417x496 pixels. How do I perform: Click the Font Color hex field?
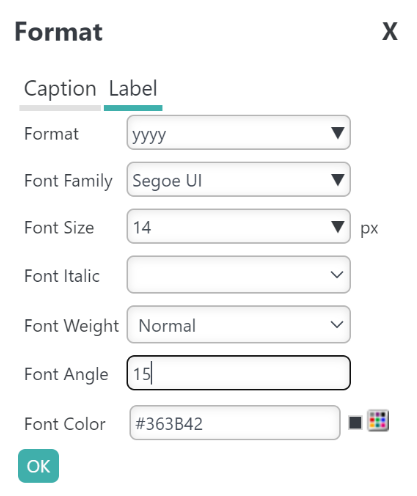click(x=235, y=423)
